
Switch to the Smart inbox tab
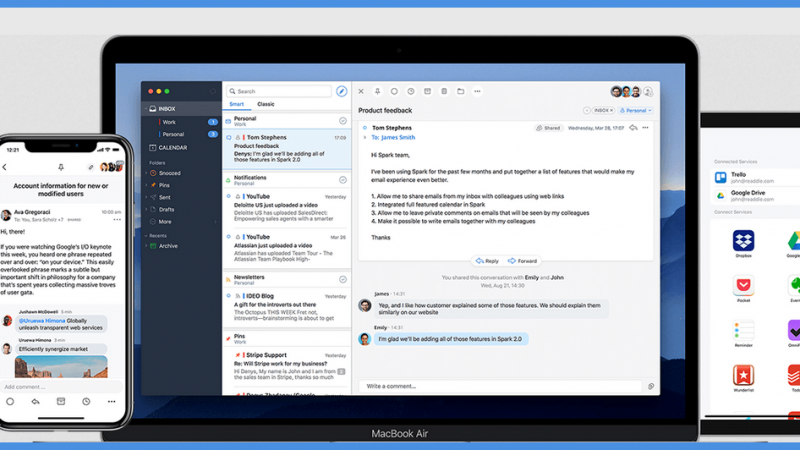point(237,104)
